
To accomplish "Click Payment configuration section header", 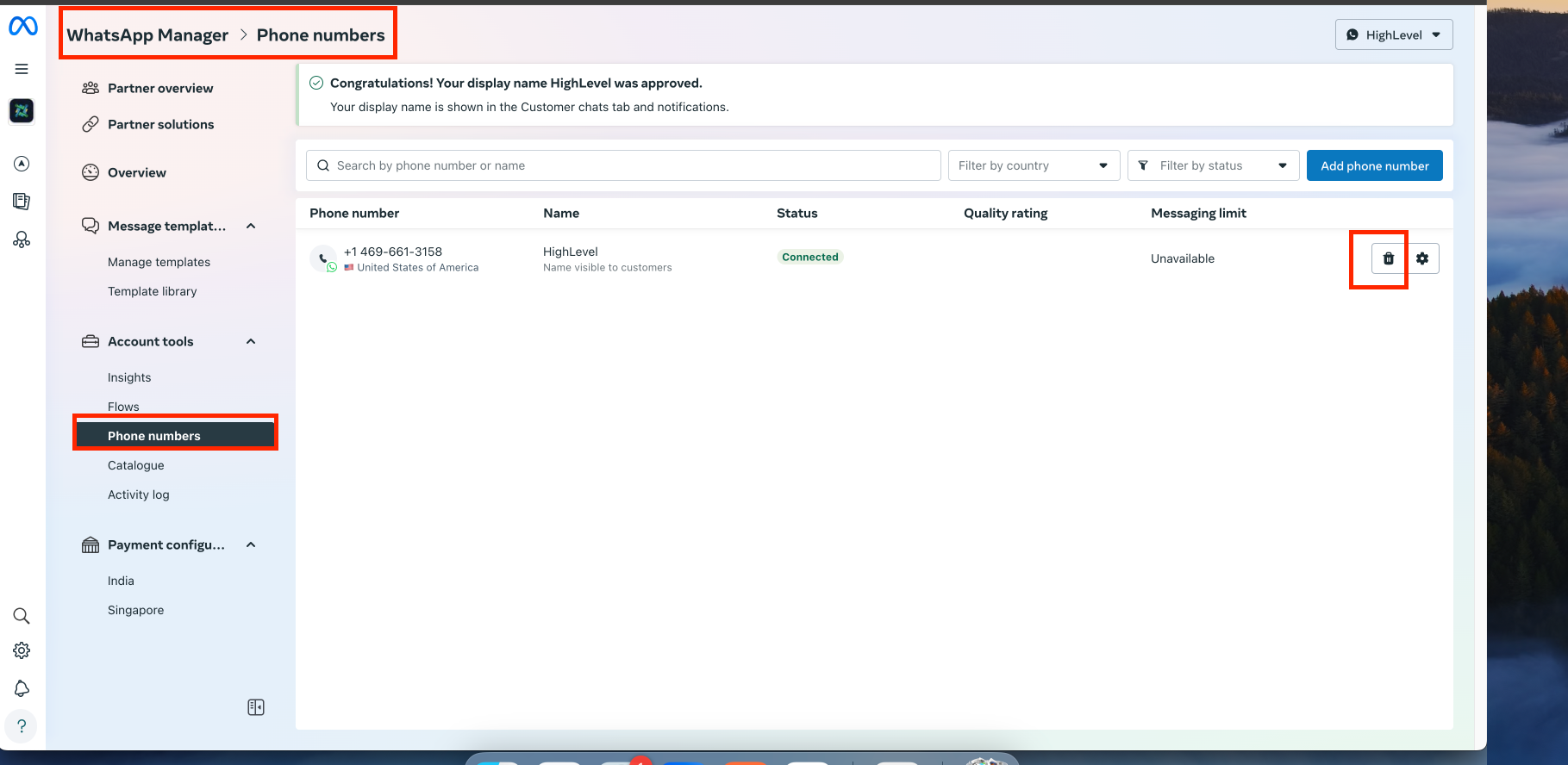I will (166, 544).
